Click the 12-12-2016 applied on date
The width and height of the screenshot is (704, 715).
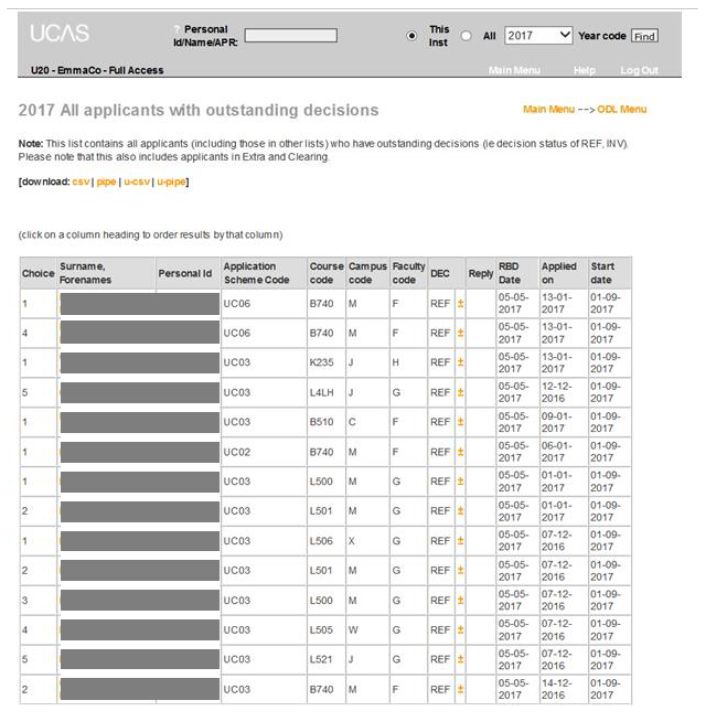pos(556,392)
